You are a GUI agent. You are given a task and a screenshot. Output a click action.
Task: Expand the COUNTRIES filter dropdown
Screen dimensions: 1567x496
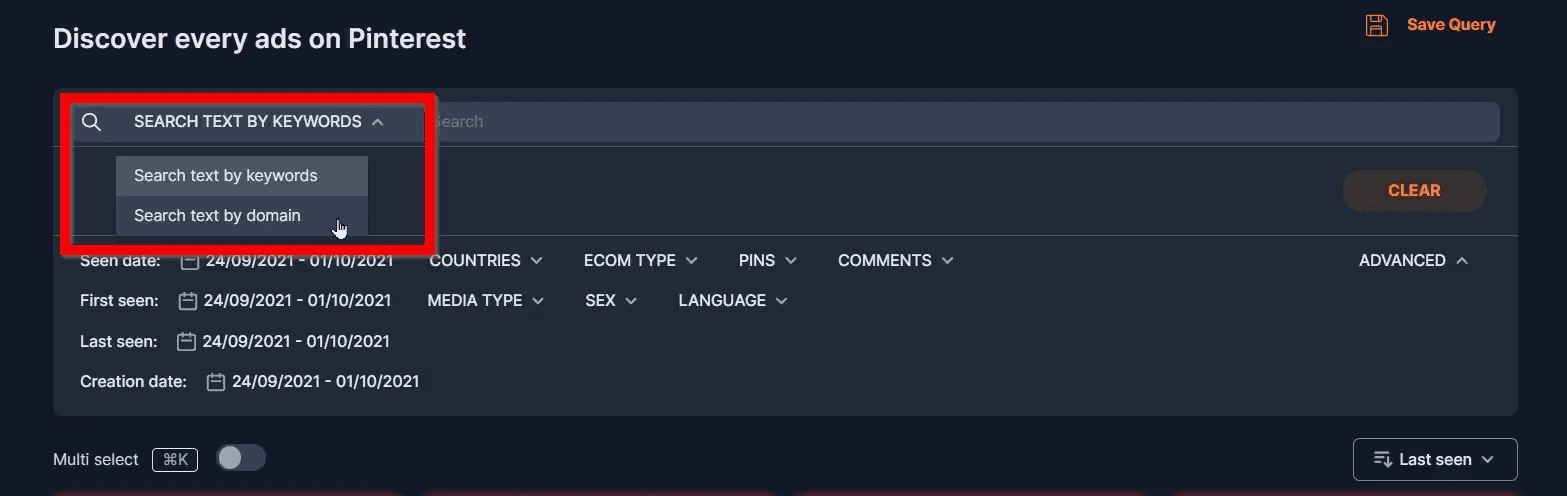tap(486, 260)
